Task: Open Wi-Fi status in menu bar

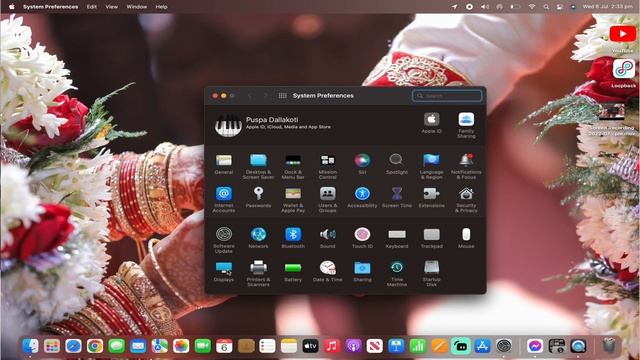Action: 531,7
